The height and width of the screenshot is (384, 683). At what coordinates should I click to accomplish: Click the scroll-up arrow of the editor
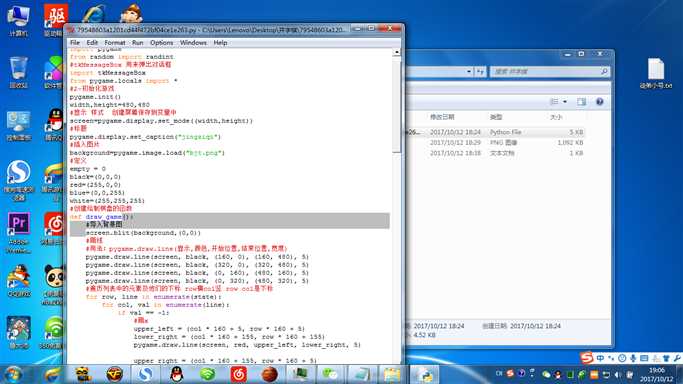(x=396, y=52)
